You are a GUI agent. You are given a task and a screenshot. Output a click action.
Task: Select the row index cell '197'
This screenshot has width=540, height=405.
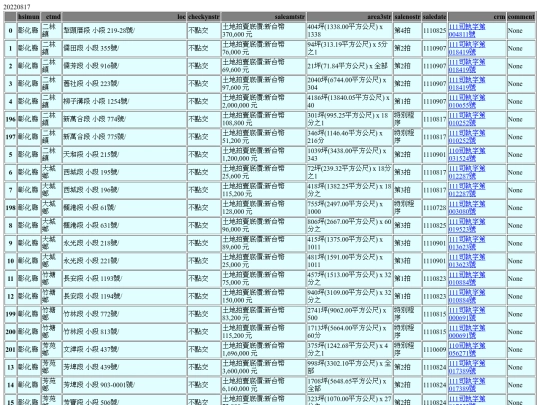tap(10, 137)
